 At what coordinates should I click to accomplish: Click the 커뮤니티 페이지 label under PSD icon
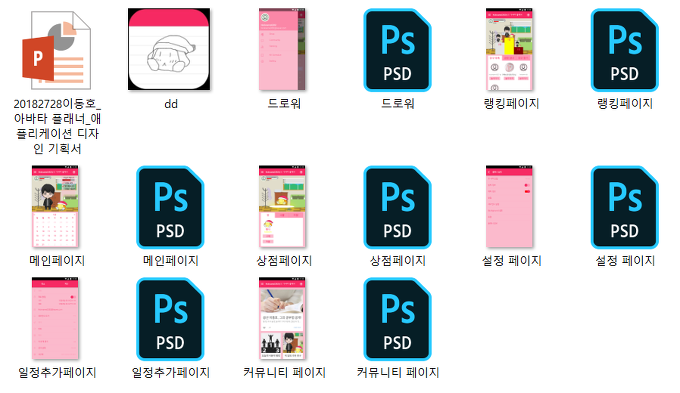click(398, 372)
